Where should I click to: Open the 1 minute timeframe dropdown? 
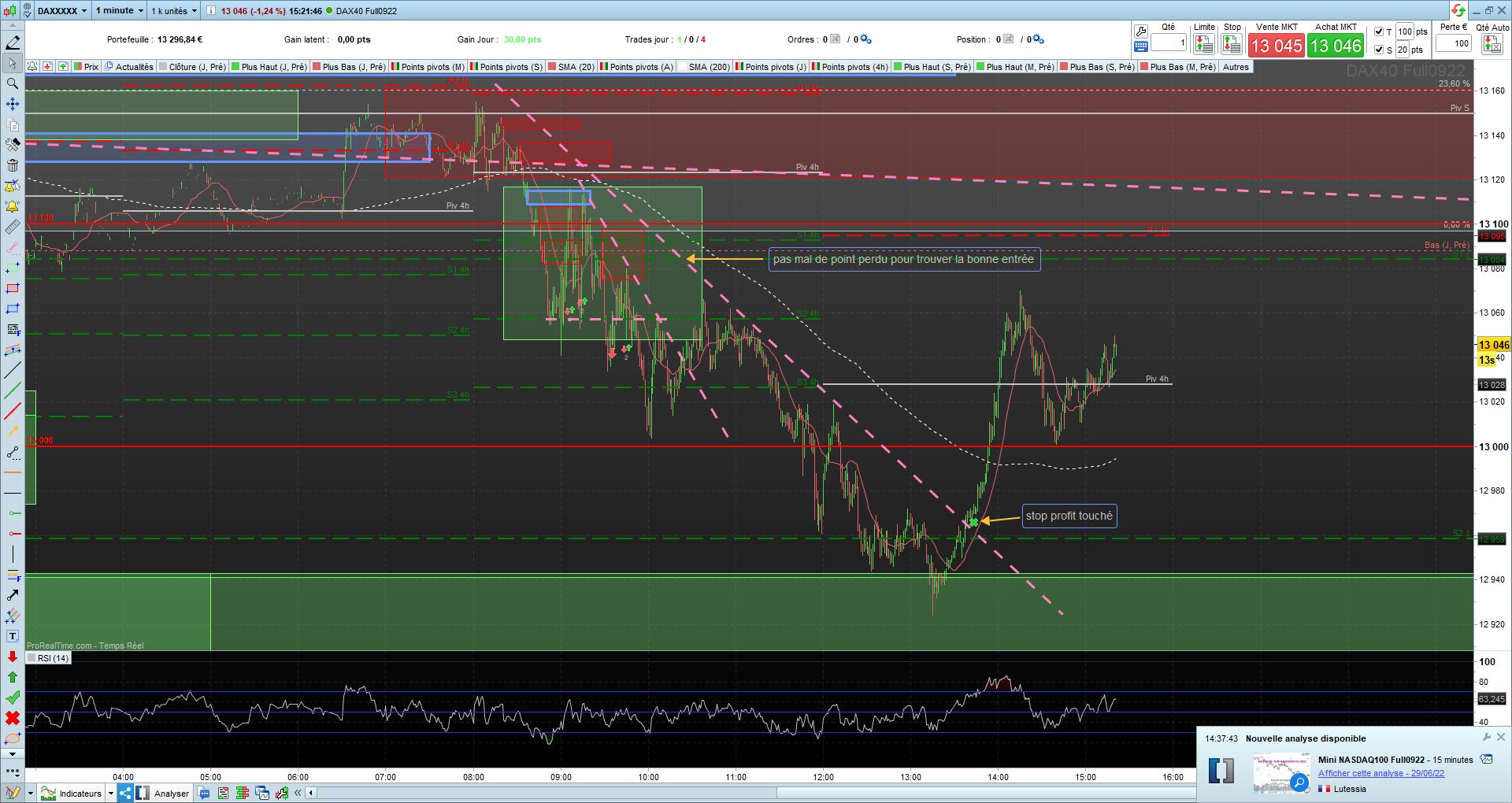tap(120, 11)
